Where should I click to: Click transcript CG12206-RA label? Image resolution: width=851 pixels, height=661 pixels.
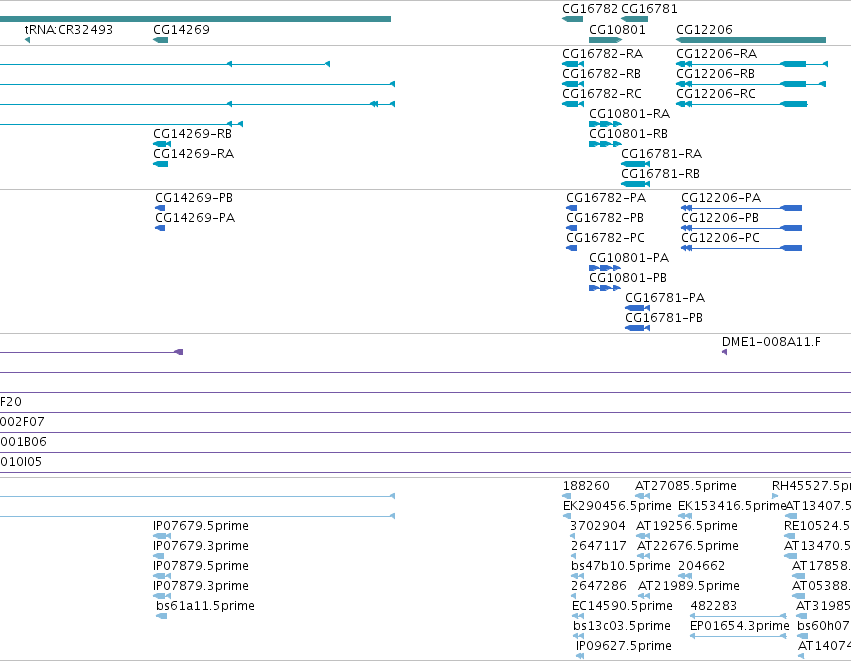716,54
